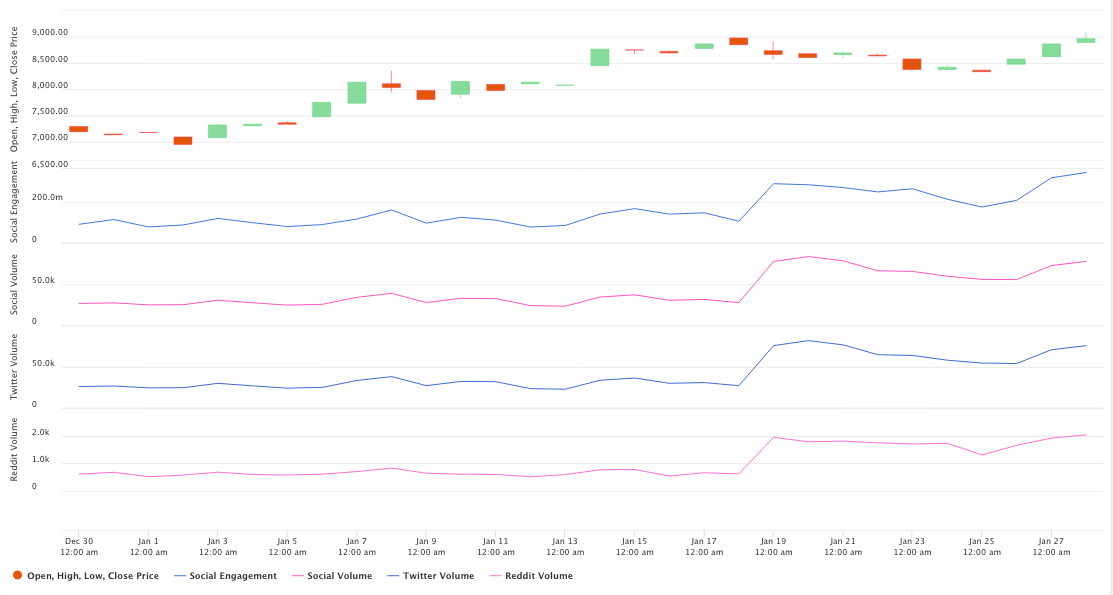The width and height of the screenshot is (1113, 595).
Task: Toggle the Open, High, Low, Close Price legend
Action: pos(86,576)
